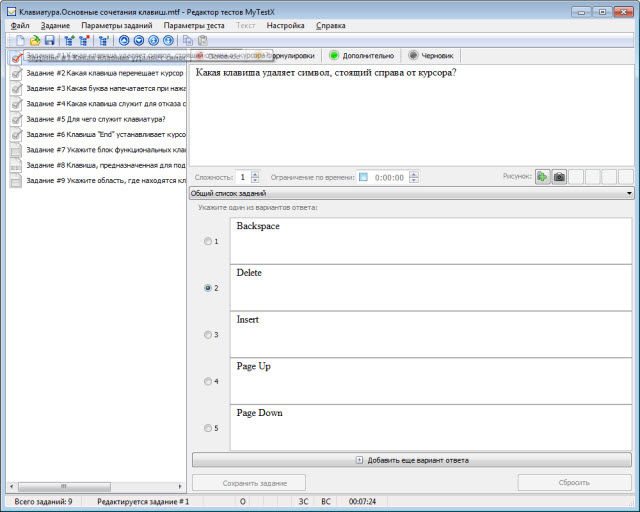Click the save floppy disk icon
Image resolution: width=640 pixels, height=512 pixels.
click(49, 41)
